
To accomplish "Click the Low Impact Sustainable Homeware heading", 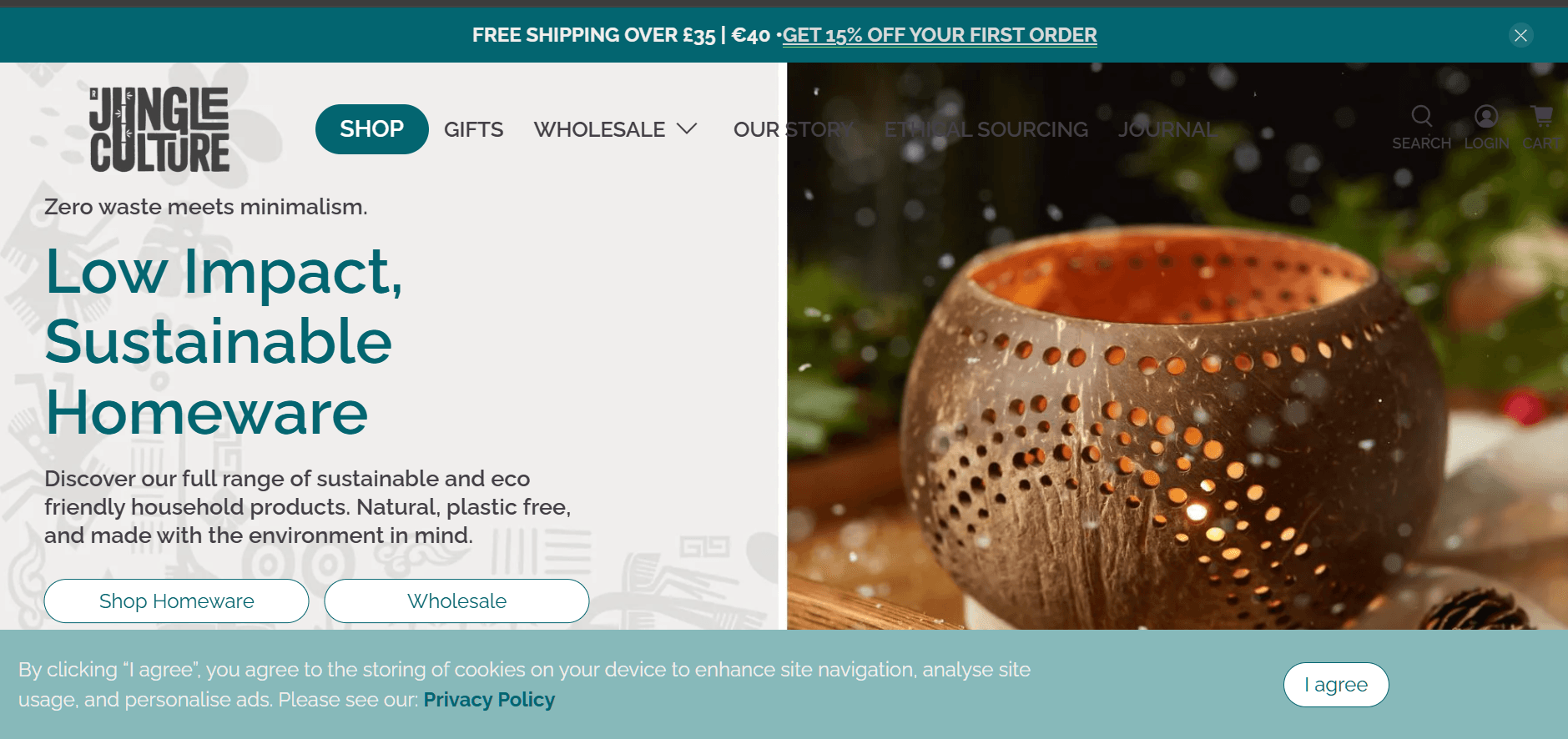I will [224, 342].
